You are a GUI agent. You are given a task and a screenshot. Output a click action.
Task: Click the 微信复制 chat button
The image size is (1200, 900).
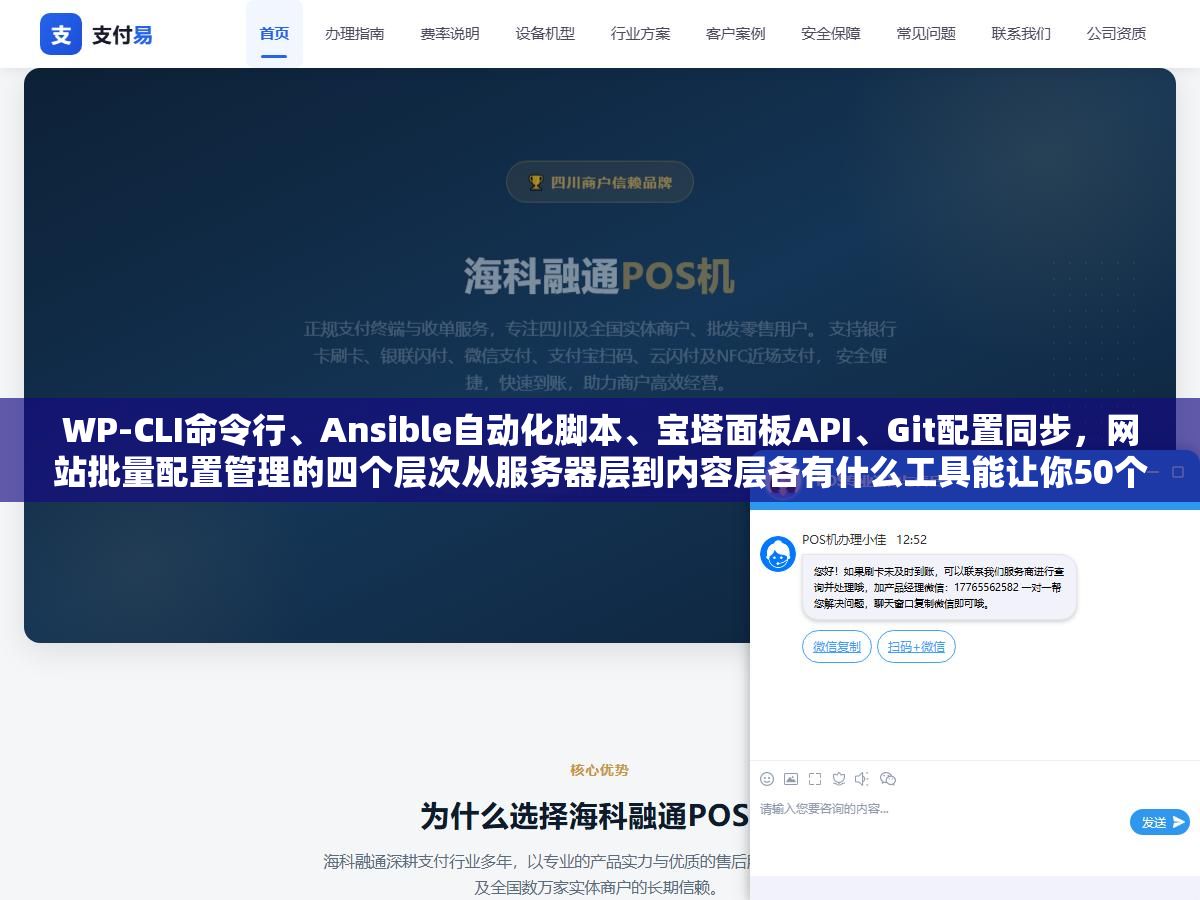(x=837, y=646)
